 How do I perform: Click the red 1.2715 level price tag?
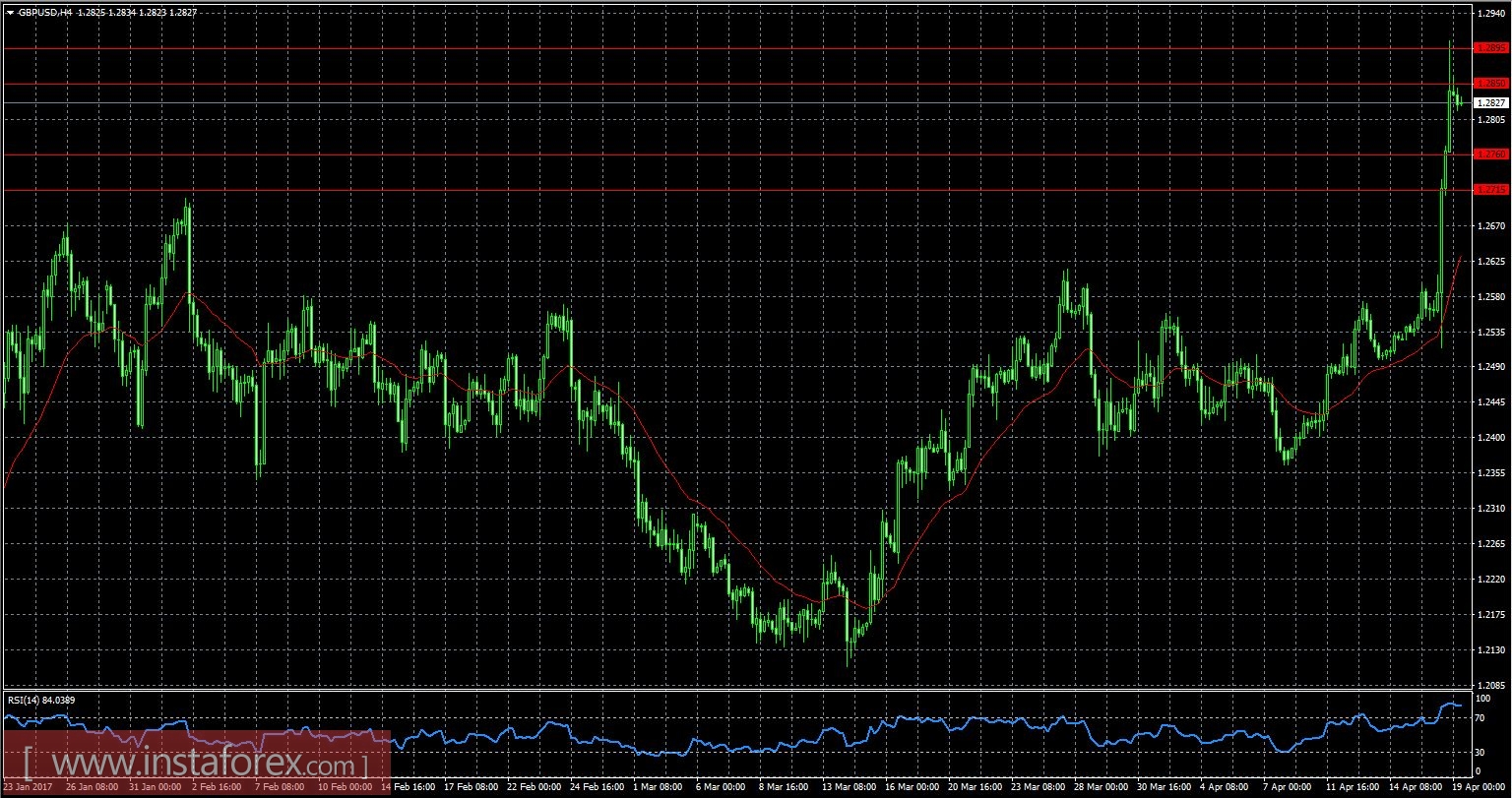pos(1490,189)
